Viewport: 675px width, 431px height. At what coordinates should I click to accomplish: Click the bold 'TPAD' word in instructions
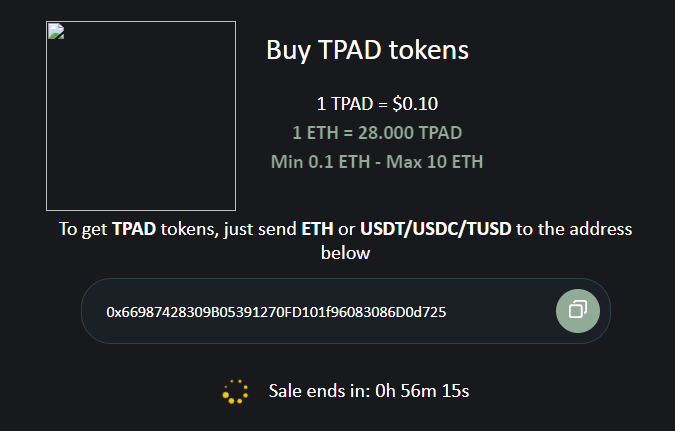point(134,229)
